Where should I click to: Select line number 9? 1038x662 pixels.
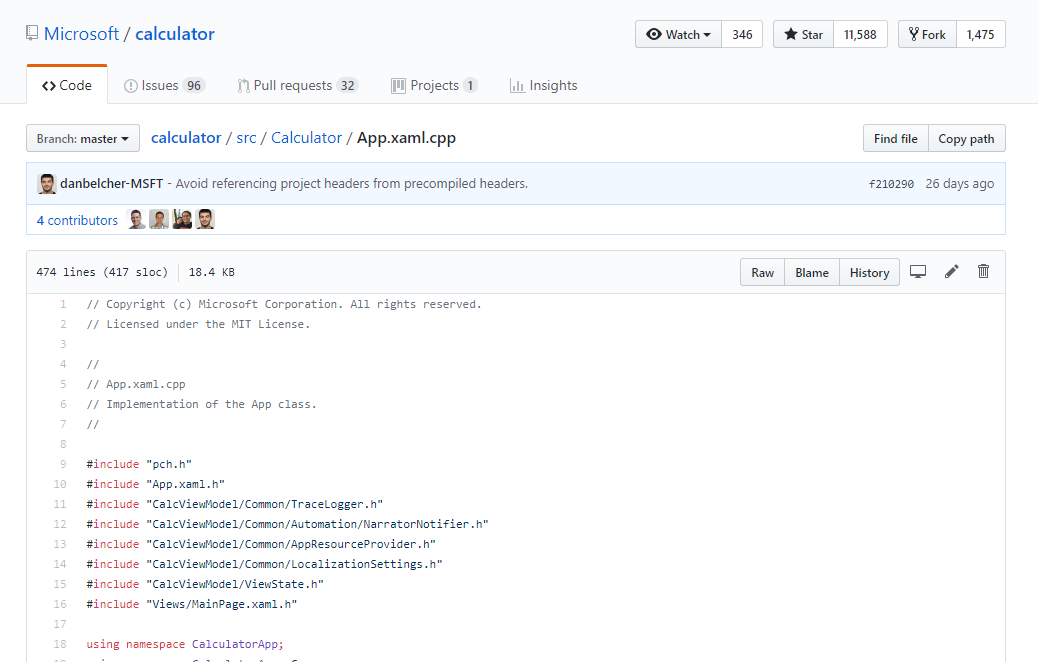pyautogui.click(x=63, y=464)
